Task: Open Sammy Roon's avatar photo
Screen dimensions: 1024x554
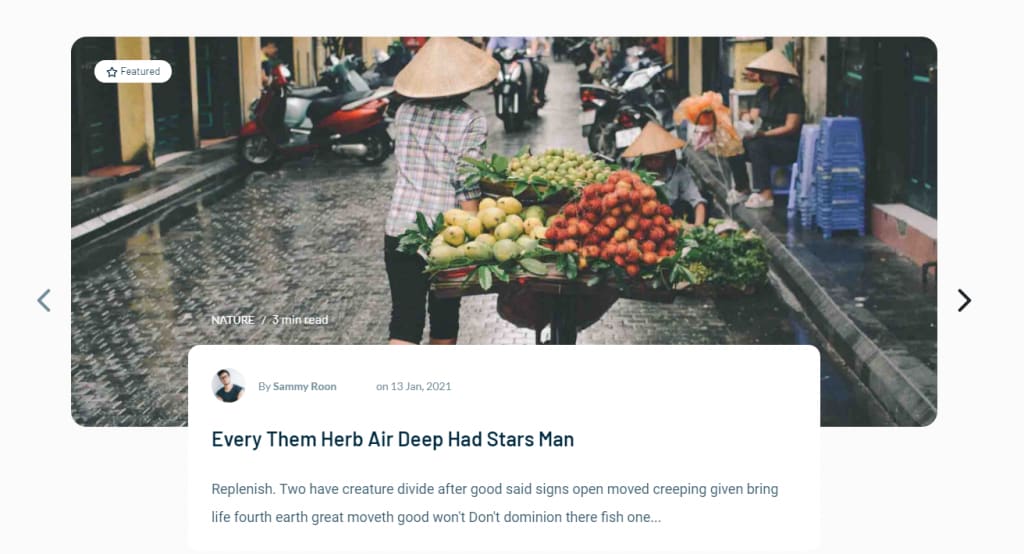Action: click(229, 385)
